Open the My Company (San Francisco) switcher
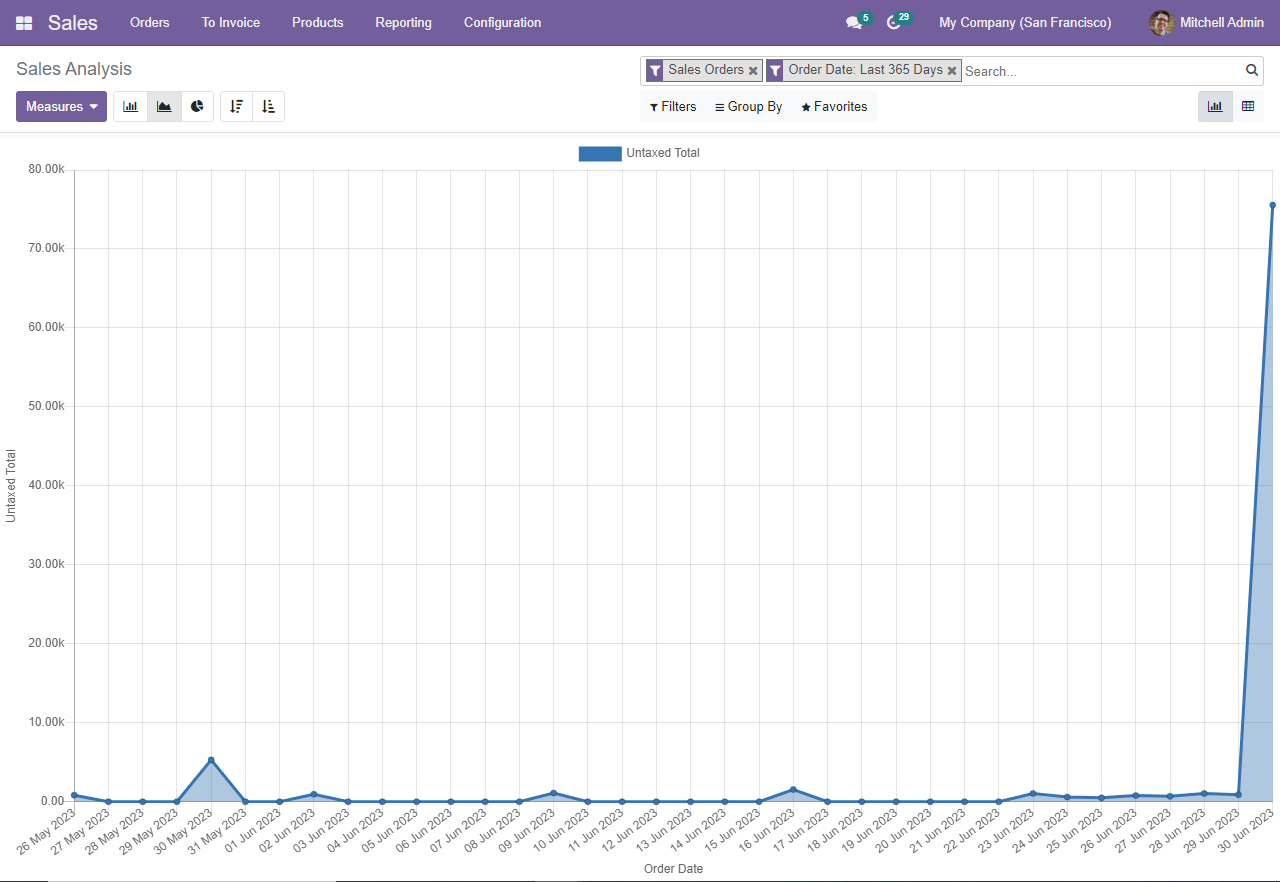Viewport: 1280px width, 882px height. pyautogui.click(x=1025, y=23)
